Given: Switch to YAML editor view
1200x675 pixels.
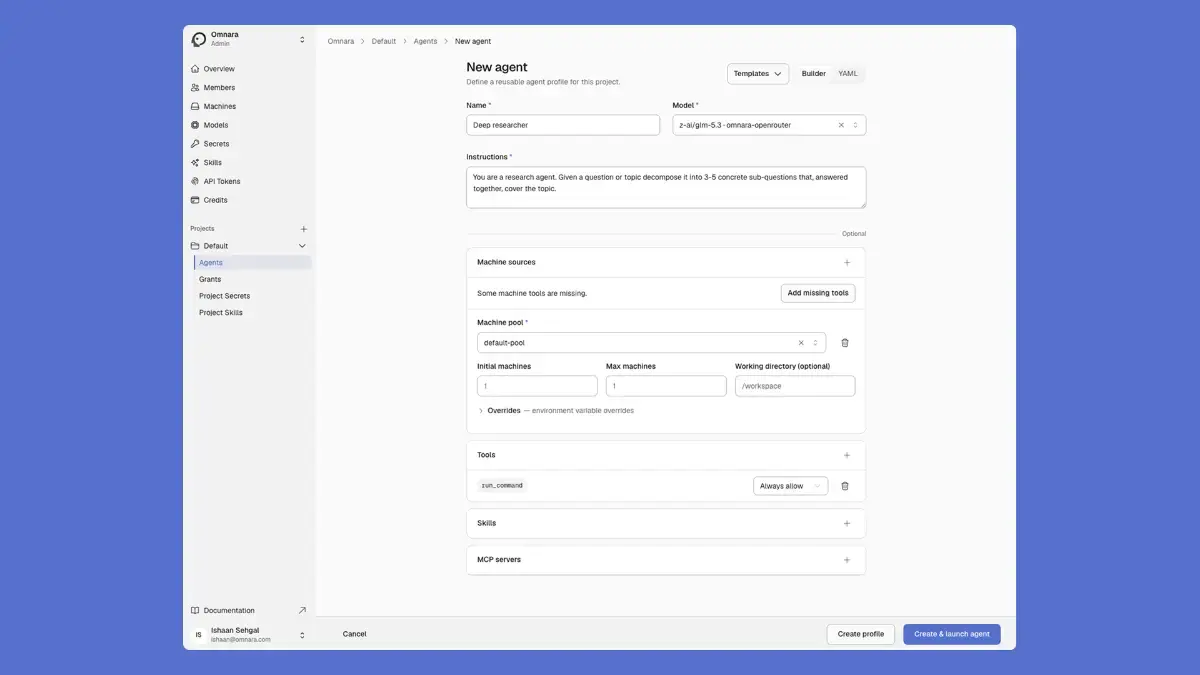Looking at the screenshot, I should 848,74.
